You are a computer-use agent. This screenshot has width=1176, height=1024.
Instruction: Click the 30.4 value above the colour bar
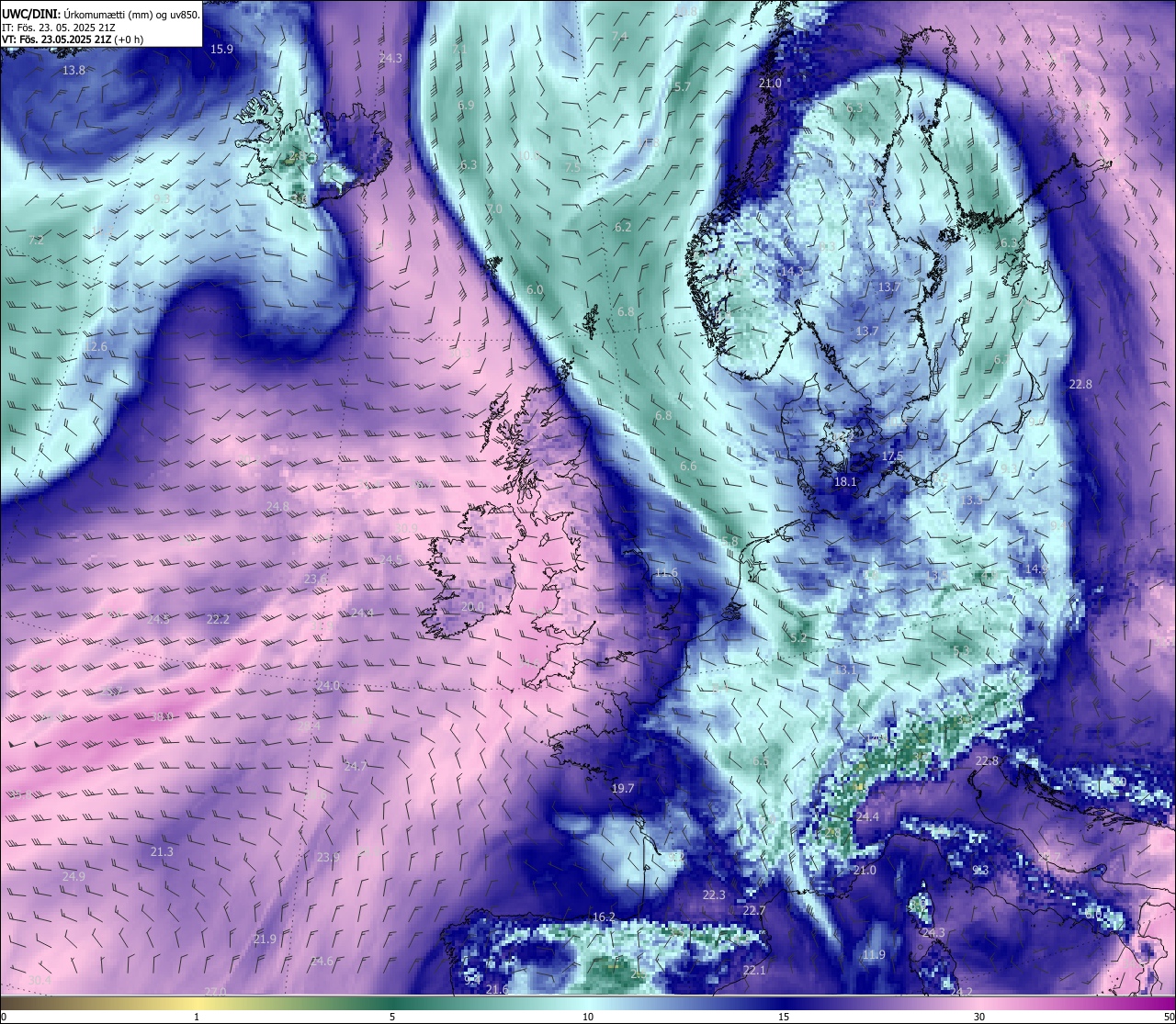(40, 981)
